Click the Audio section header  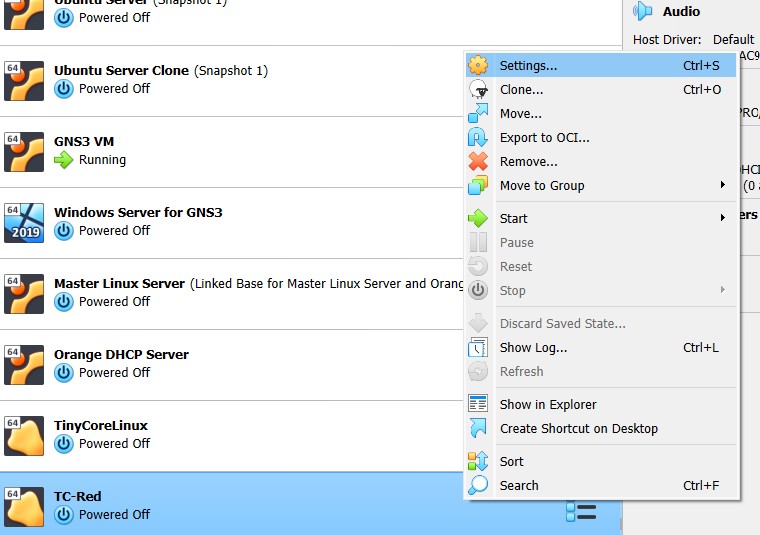[x=681, y=12]
